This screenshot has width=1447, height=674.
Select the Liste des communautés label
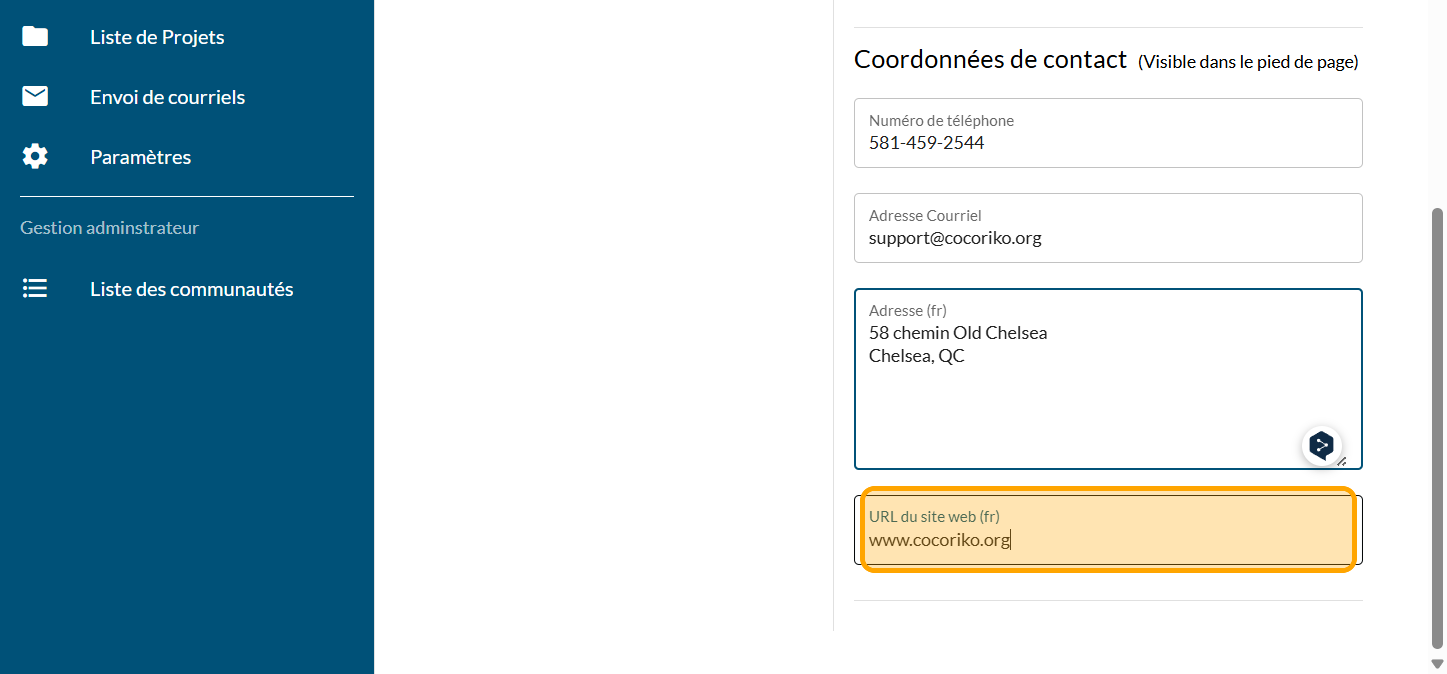click(191, 289)
